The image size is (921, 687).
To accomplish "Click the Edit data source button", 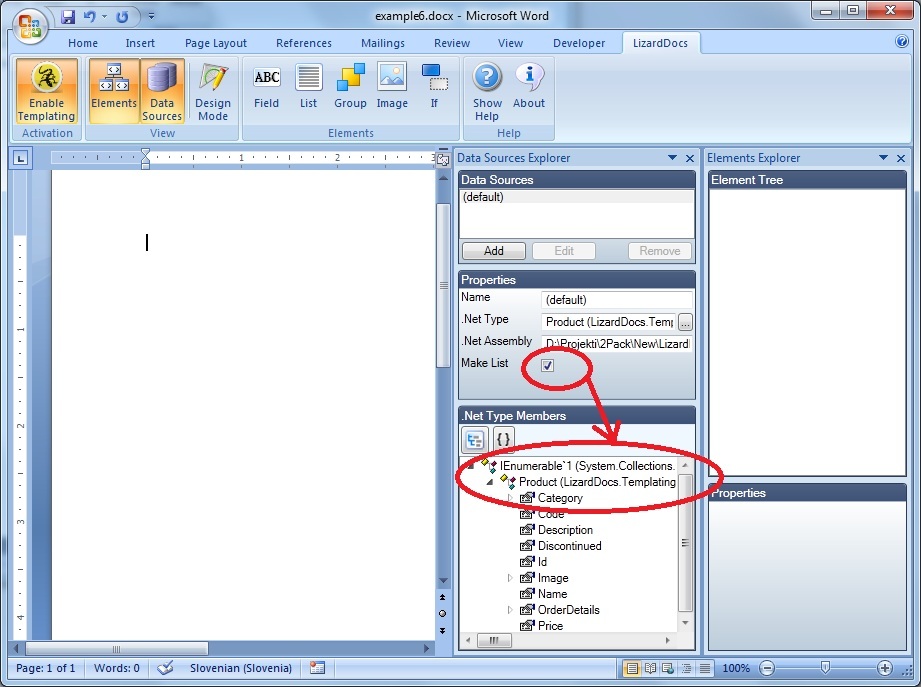I will 564,251.
